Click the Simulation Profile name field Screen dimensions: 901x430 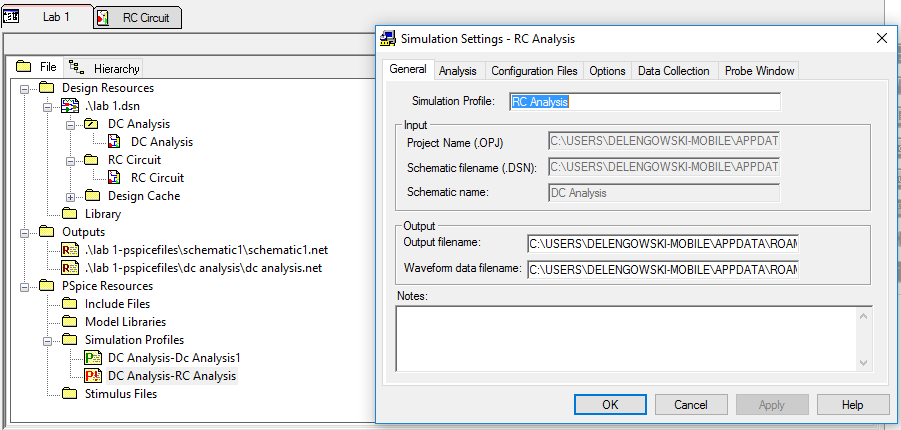pos(645,102)
